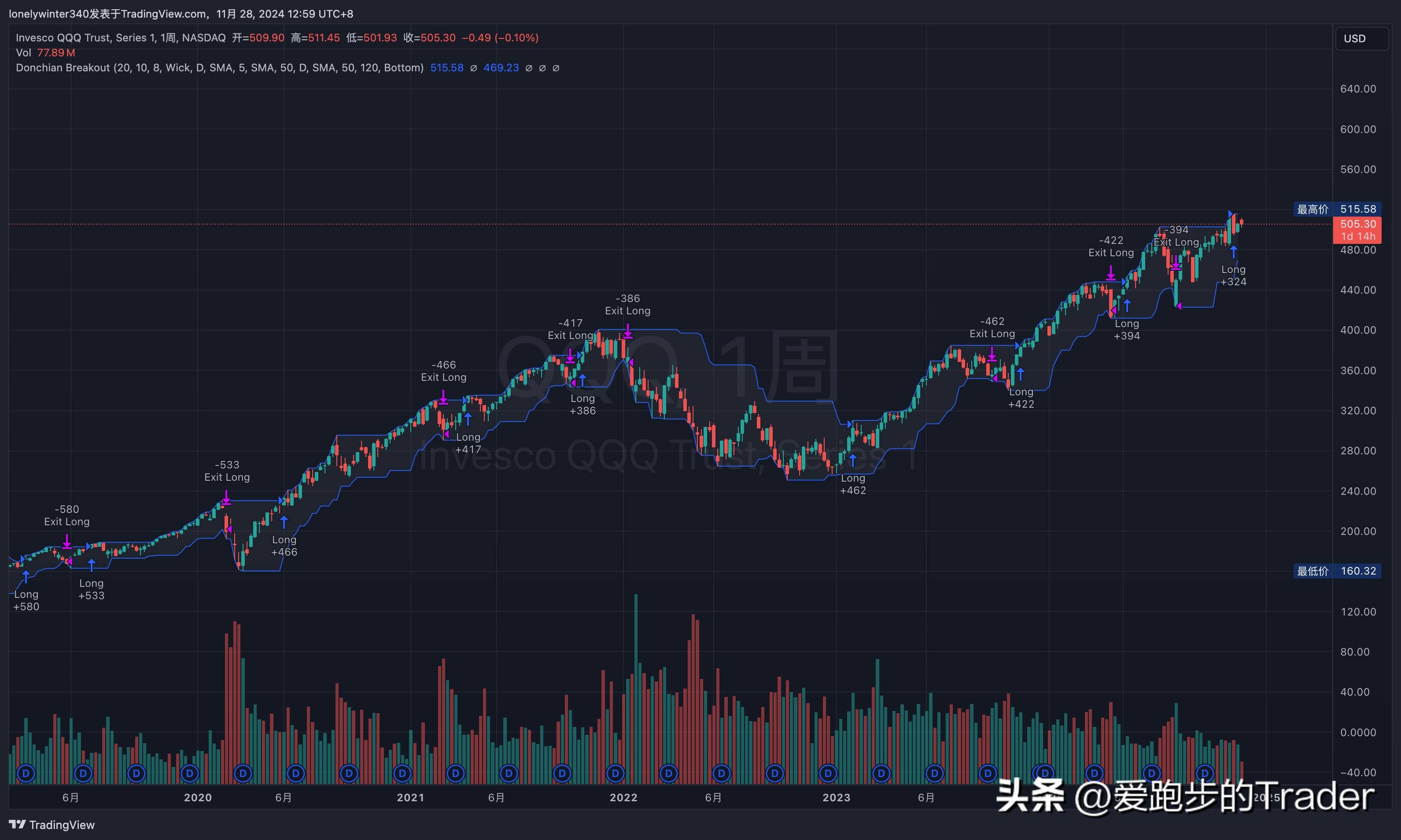Click the 400.00 price axis label
1401x840 pixels.
tap(1358, 330)
